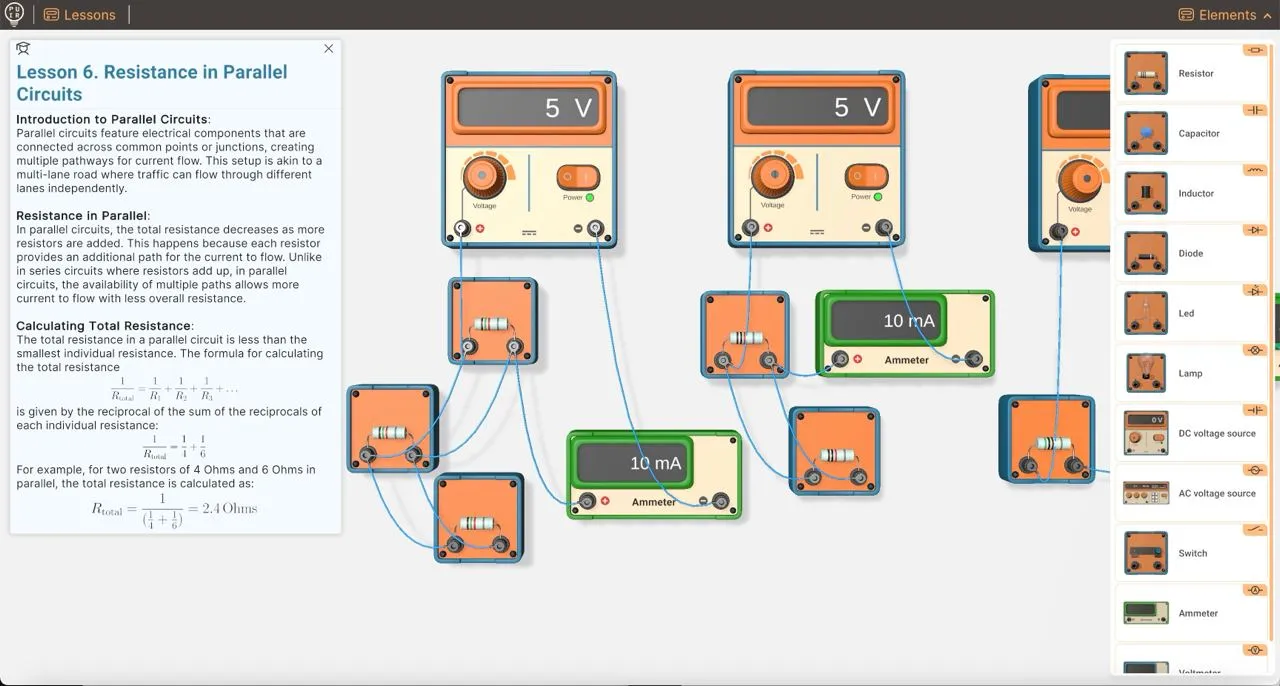1280x686 pixels.
Task: Add a DC voltage source element
Action: point(1192,432)
